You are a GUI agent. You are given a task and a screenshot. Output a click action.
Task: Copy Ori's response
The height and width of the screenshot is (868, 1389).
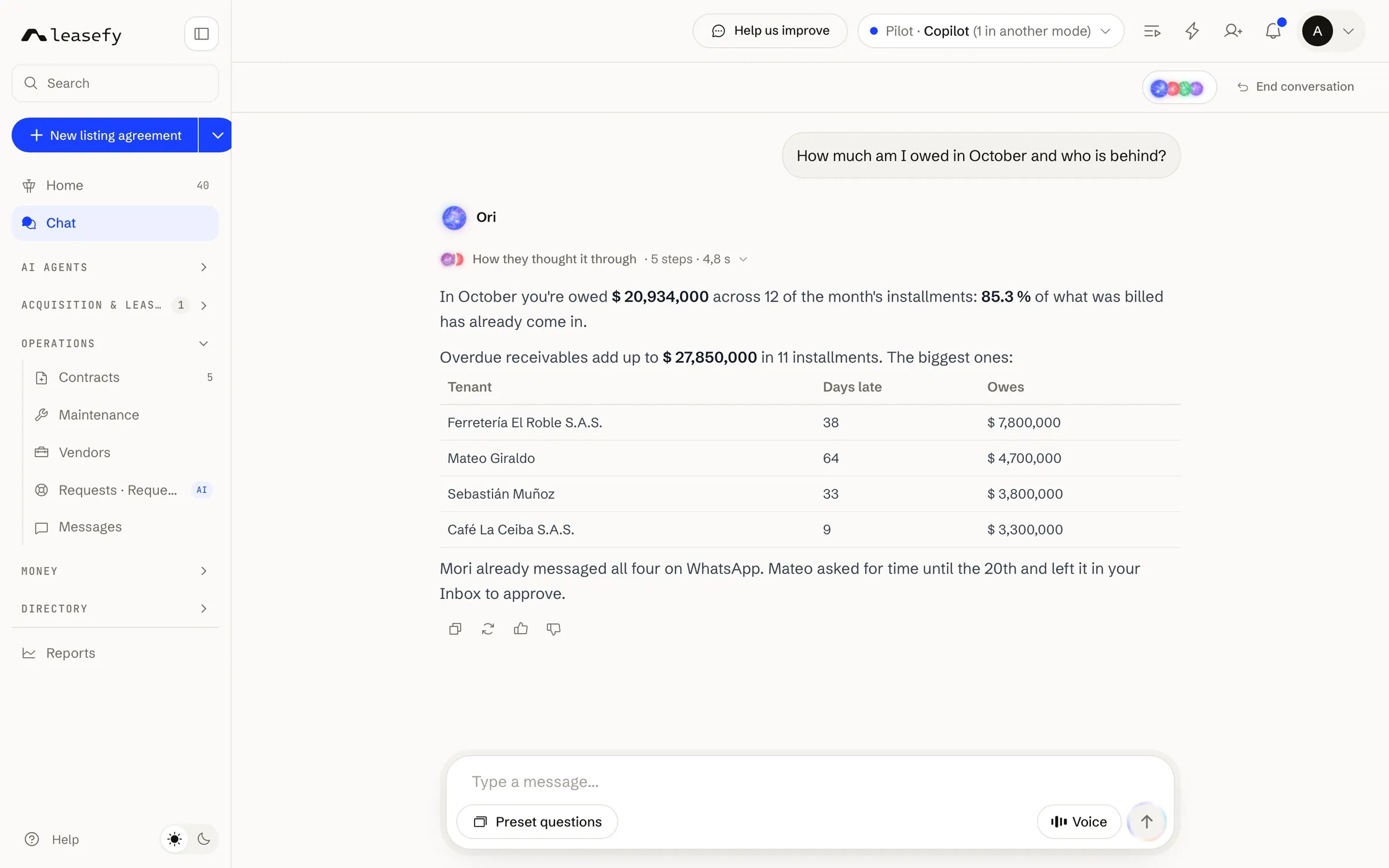[455, 629]
